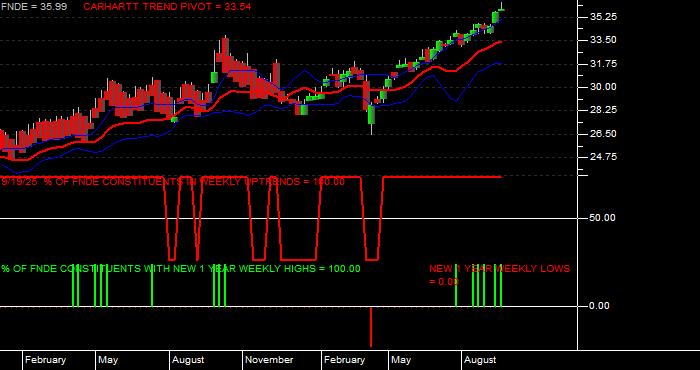Viewport: 700px width, 370px height.
Task: Select the new 1 year weekly highs label
Action: (x=180, y=269)
